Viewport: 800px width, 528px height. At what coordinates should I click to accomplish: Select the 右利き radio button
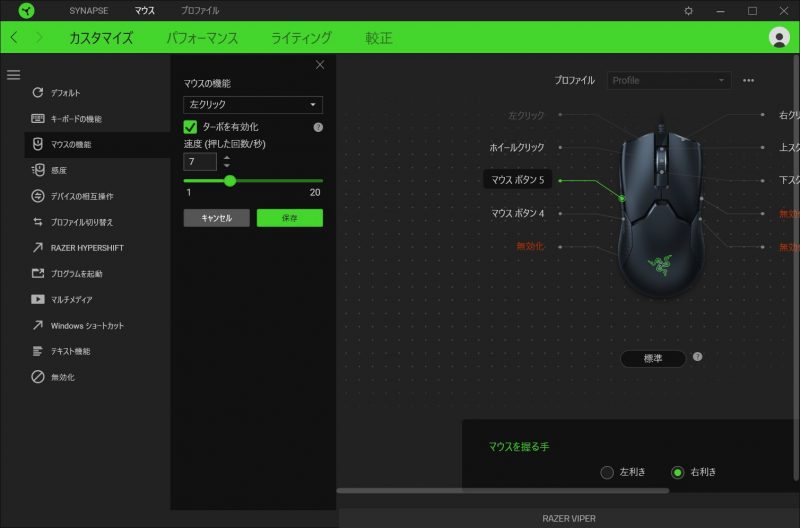677,472
